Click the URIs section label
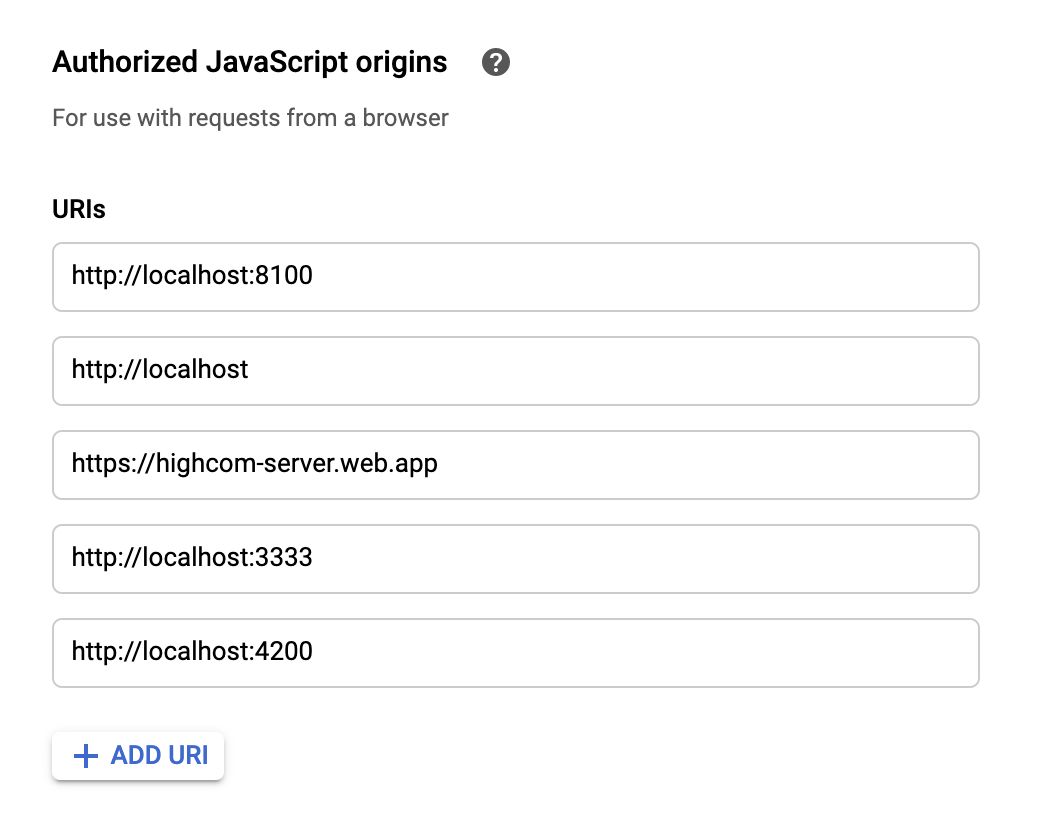 [79, 210]
